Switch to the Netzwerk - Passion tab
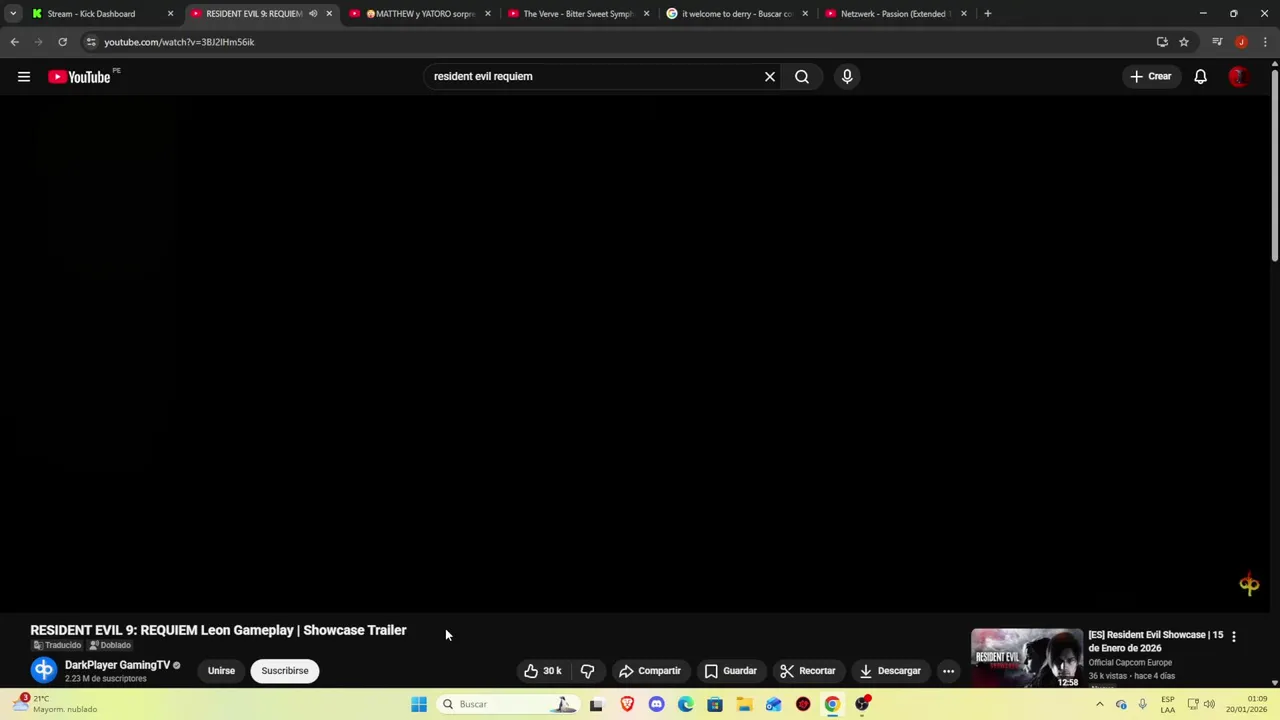This screenshot has height=720, width=1280. point(894,14)
